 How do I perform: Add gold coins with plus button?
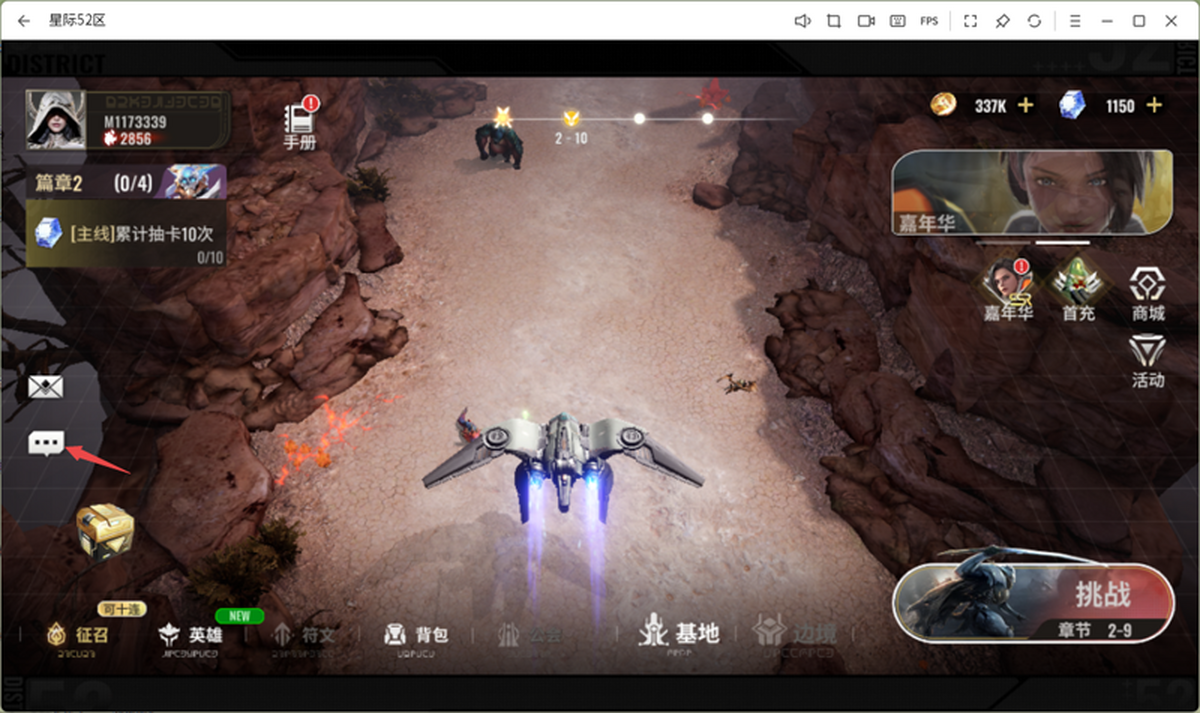point(1025,105)
